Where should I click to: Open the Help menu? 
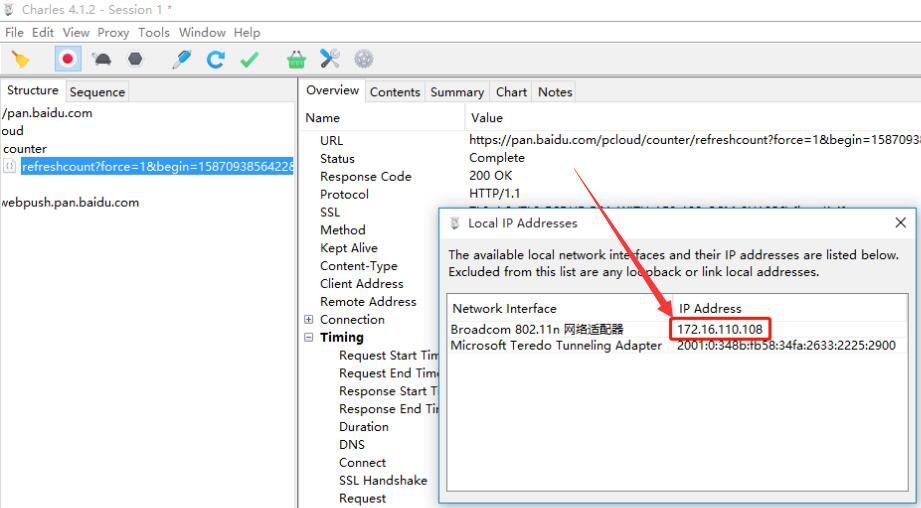[x=247, y=32]
